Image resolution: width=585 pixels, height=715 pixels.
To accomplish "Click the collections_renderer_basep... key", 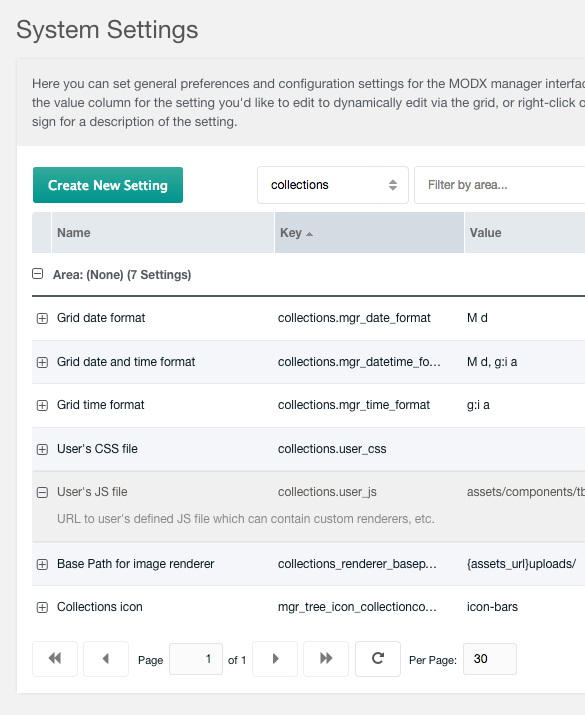I will point(357,564).
